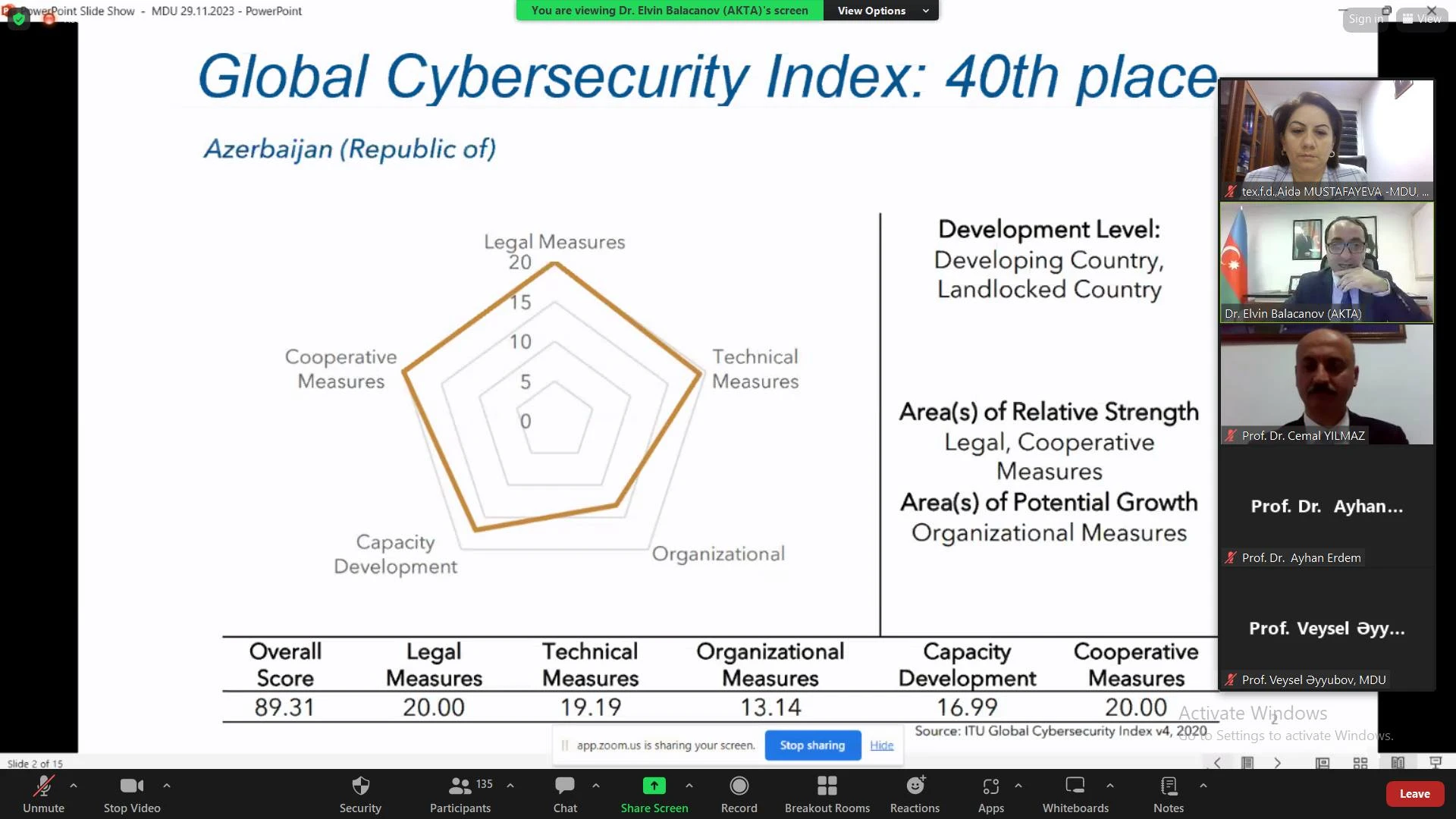Click the red recording indicator
1456x819 pixels.
pyautogui.click(x=49, y=19)
